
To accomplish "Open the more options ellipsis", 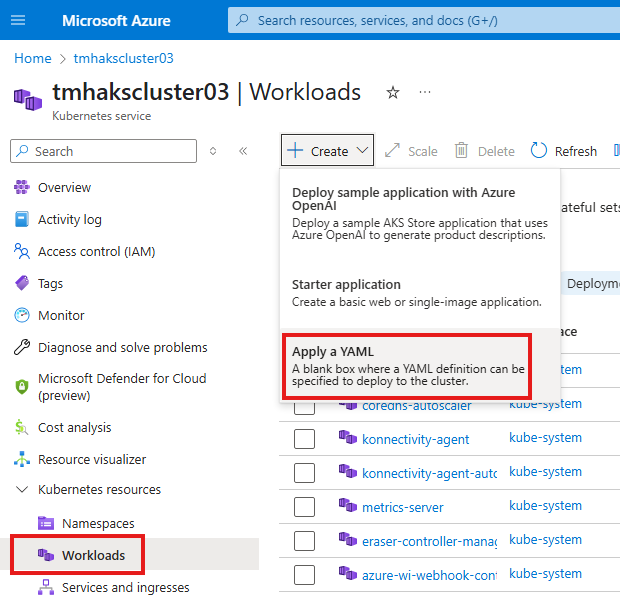I will click(x=425, y=92).
